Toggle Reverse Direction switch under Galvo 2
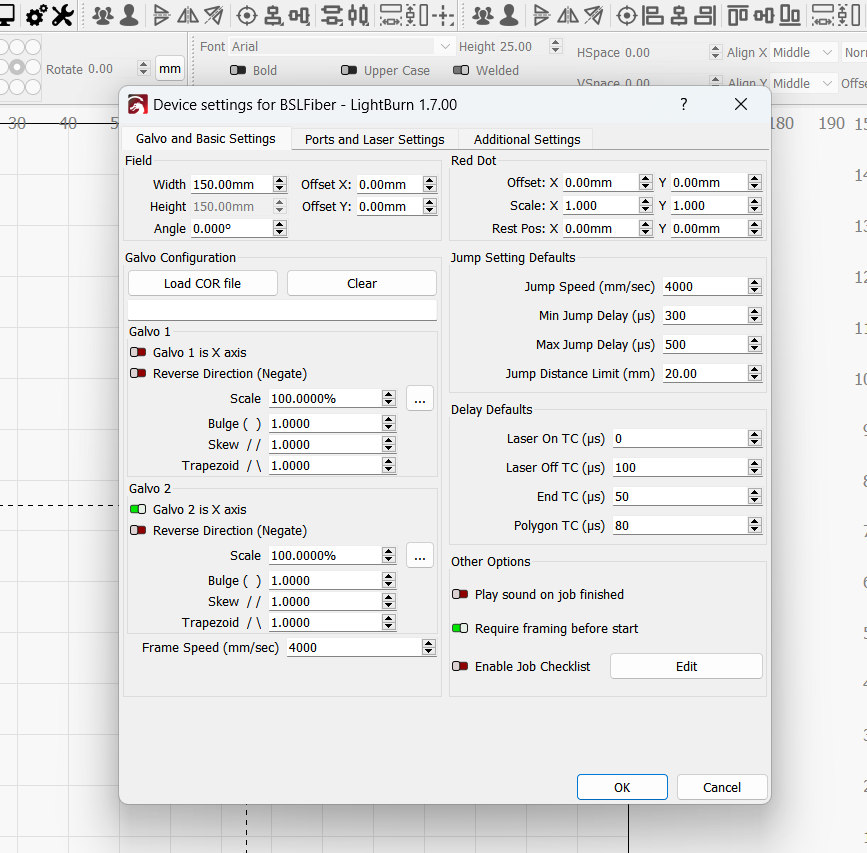 [138, 530]
